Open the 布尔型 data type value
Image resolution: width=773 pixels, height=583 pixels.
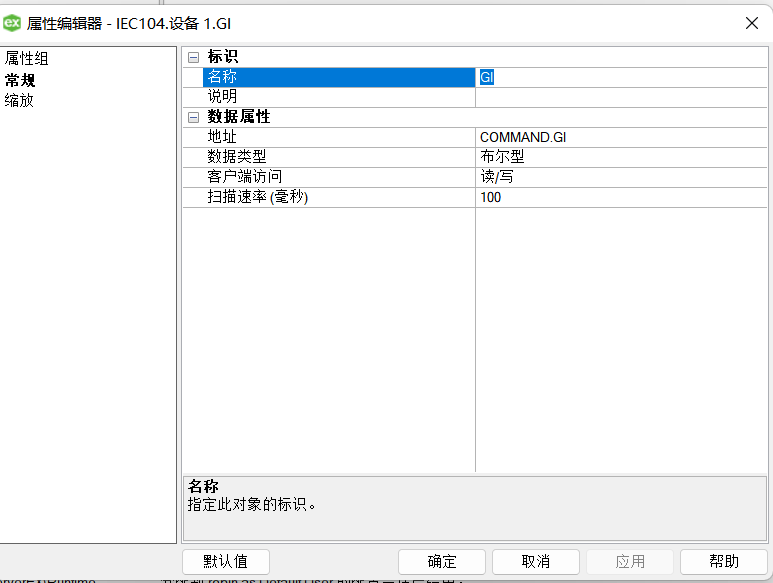[620, 157]
